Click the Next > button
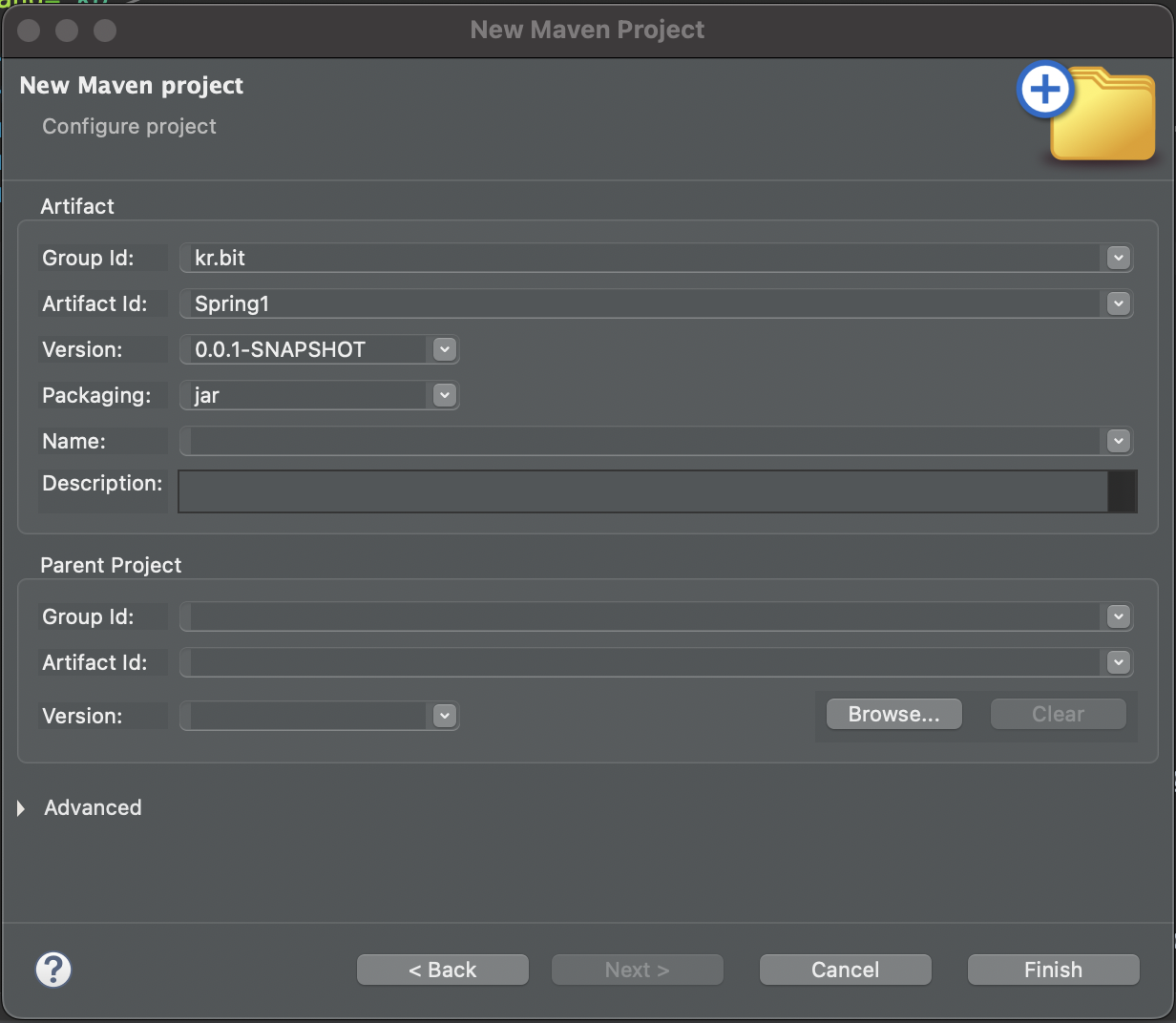The height and width of the screenshot is (1023, 1176). pos(638,970)
